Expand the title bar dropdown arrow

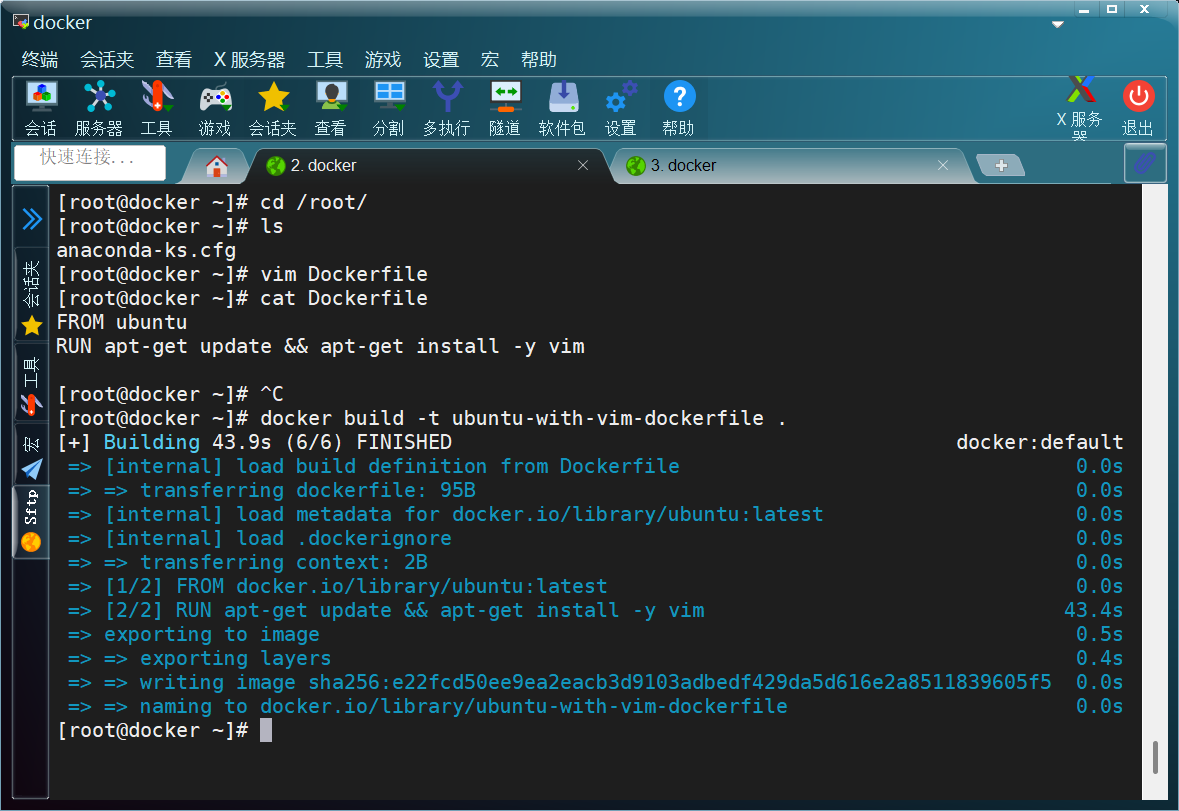1057,25
